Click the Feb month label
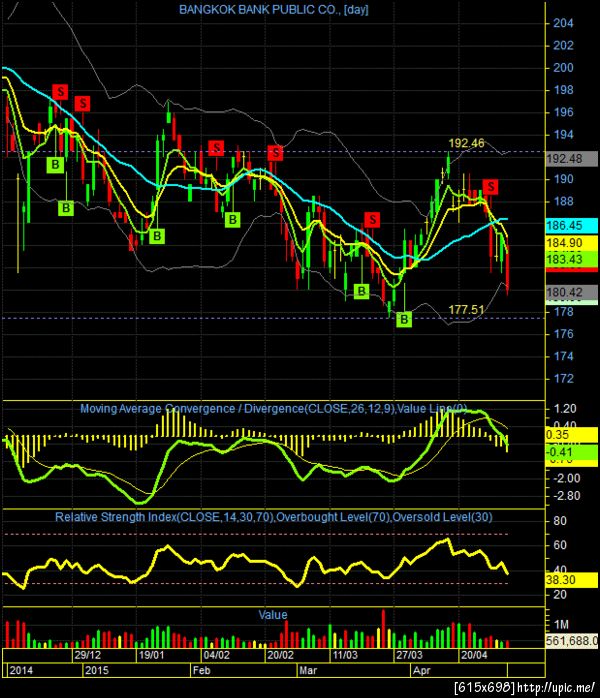The width and height of the screenshot is (600, 698). click(202, 670)
